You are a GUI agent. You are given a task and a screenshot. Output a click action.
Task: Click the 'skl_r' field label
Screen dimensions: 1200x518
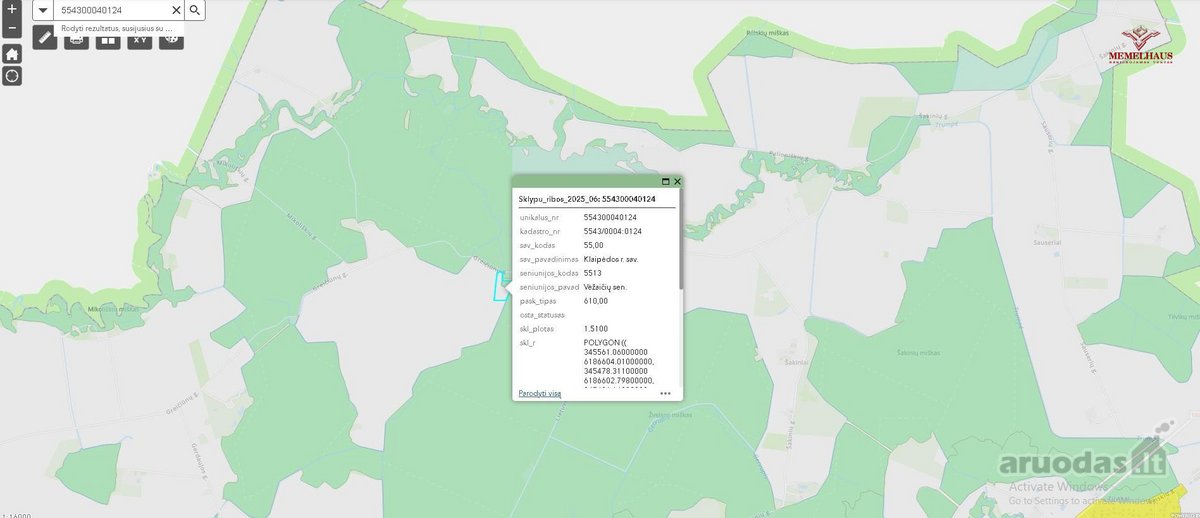pyautogui.click(x=527, y=342)
